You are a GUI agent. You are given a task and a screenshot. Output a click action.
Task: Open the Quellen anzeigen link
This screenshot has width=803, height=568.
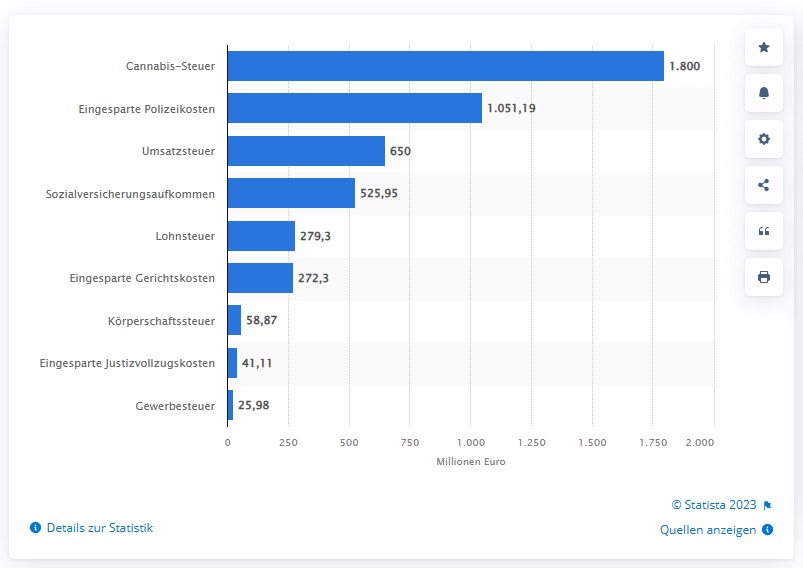tap(708, 530)
